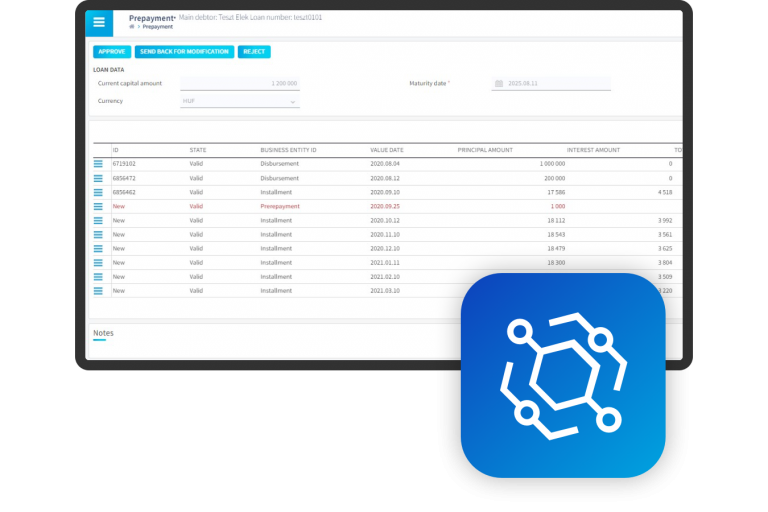The width and height of the screenshot is (768, 512).
Task: Expand the Currency HUF dropdown
Action: coord(292,101)
